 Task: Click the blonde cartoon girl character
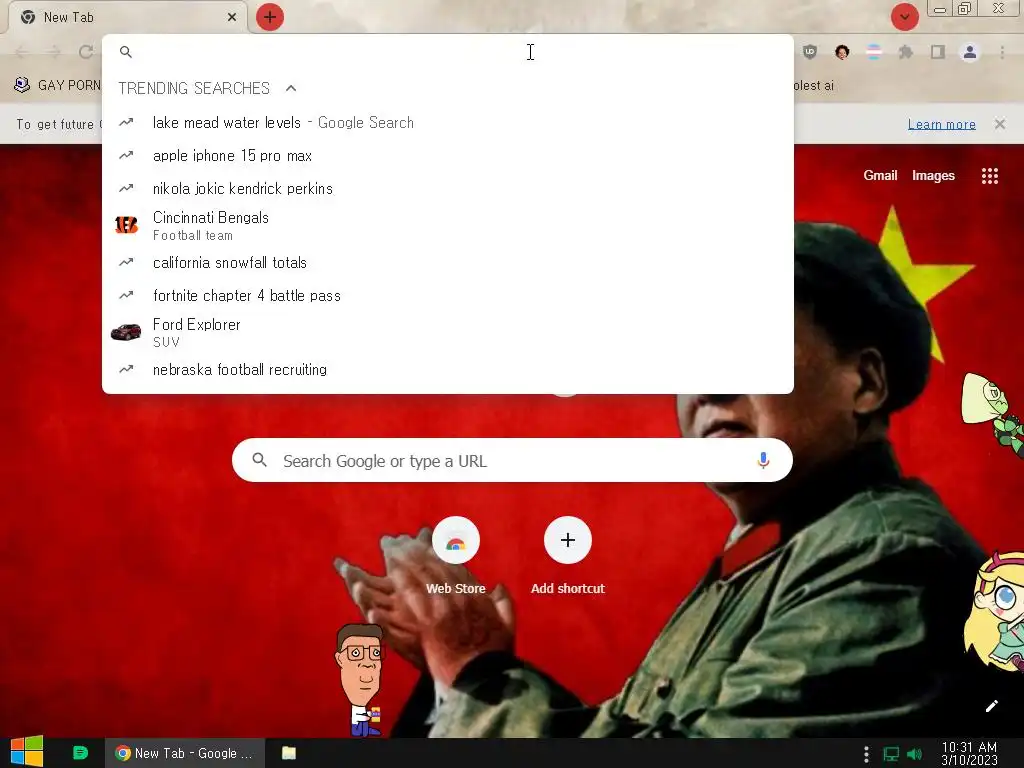[995, 611]
